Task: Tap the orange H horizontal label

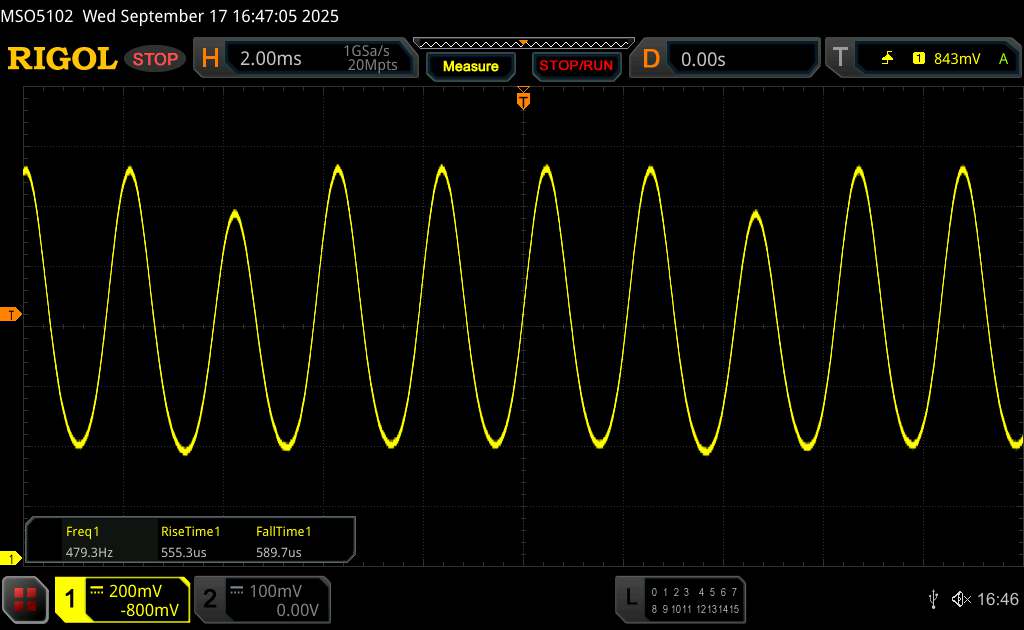Action: [x=210, y=59]
